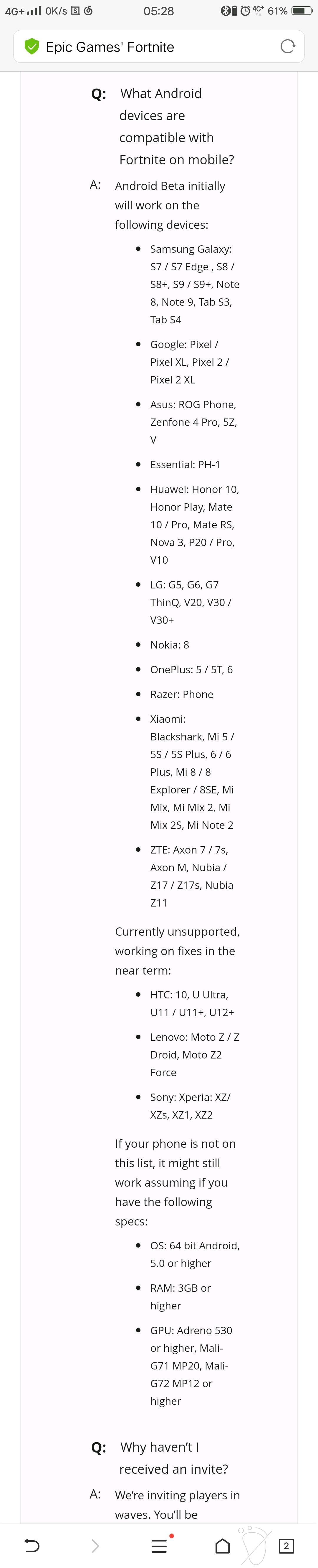Tap the Bluetooth status icon
This screenshot has width=318, height=1568.
225,11
